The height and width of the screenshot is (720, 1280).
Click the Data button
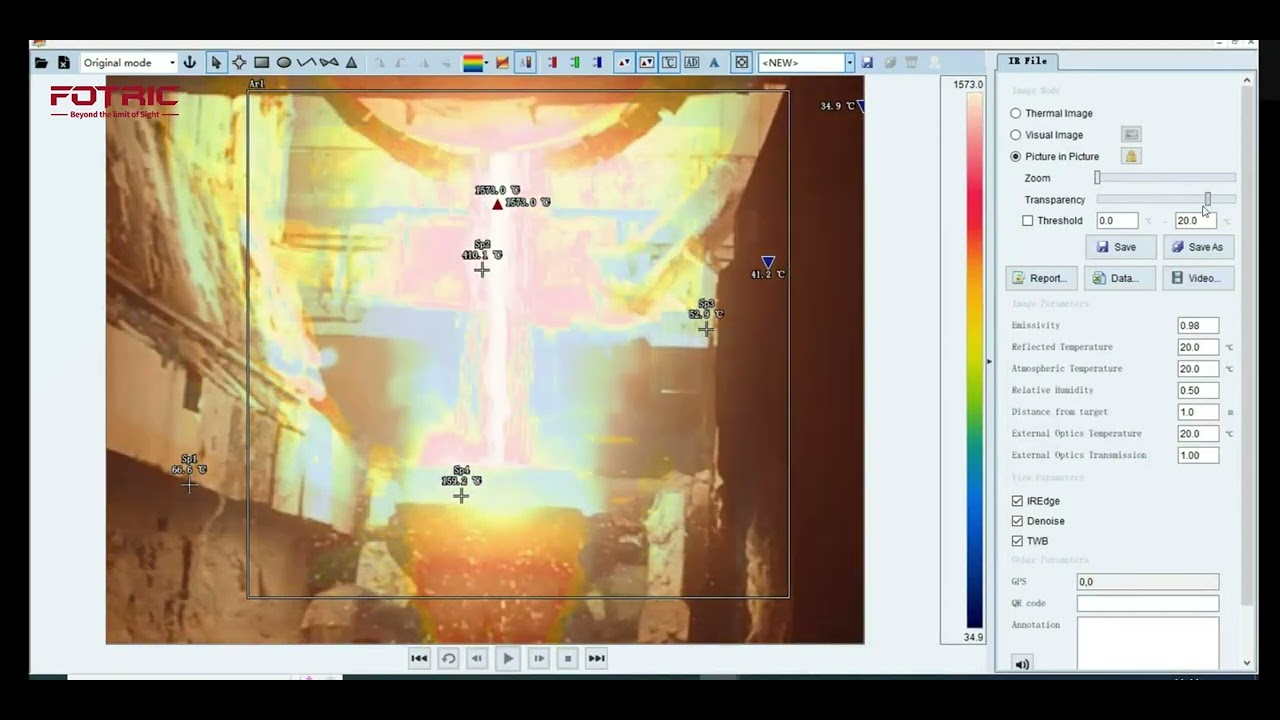(1120, 278)
